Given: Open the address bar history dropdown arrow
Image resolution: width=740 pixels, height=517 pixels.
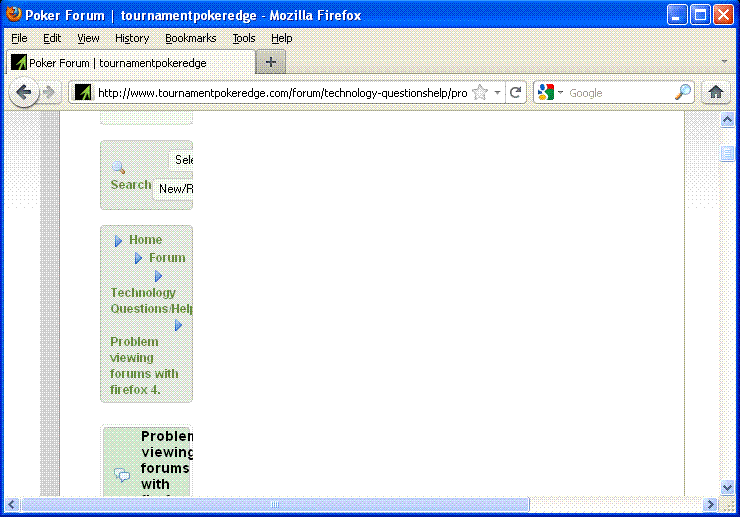Looking at the screenshot, I should point(497,93).
